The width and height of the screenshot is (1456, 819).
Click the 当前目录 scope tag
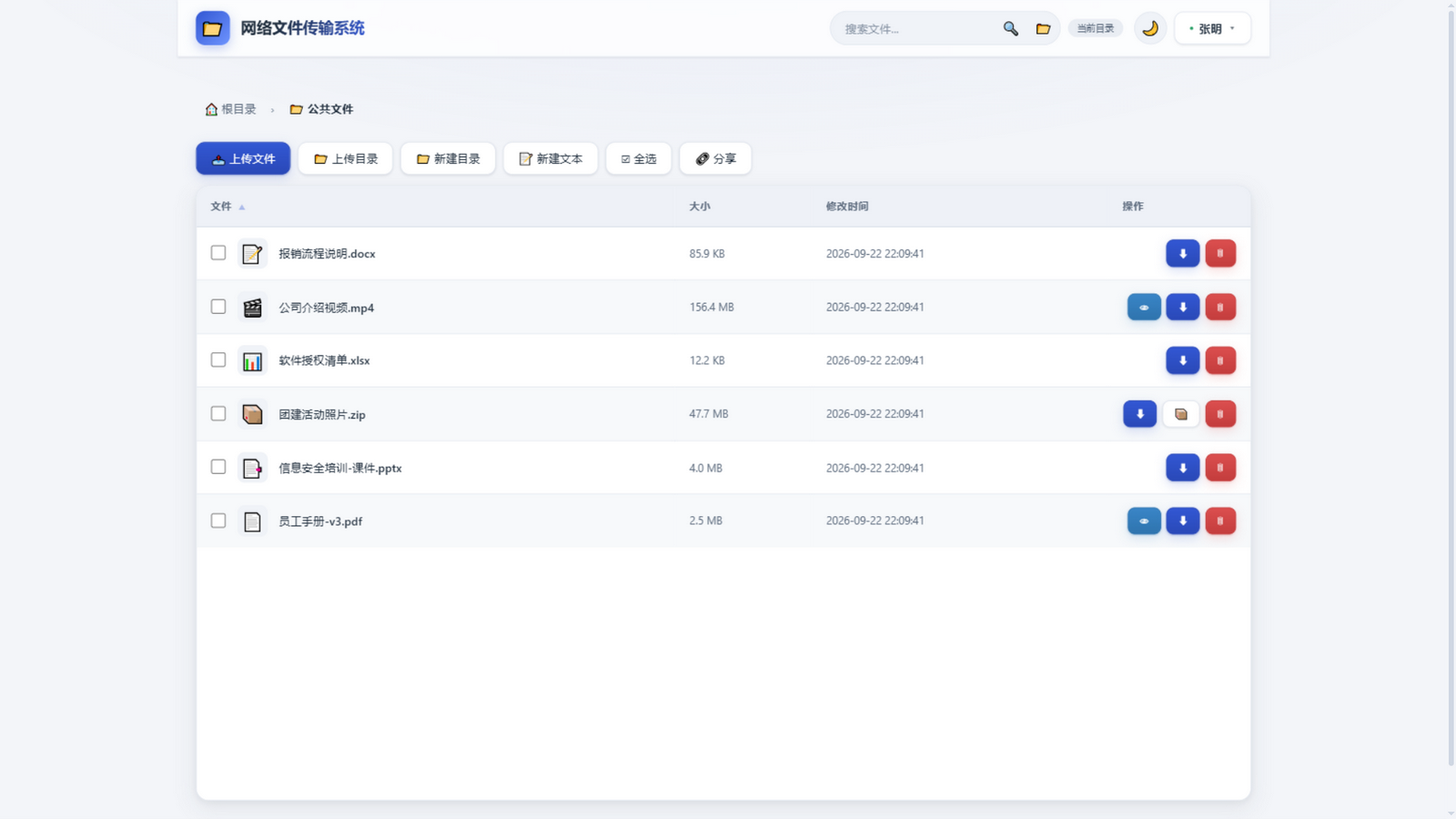coord(1096,29)
